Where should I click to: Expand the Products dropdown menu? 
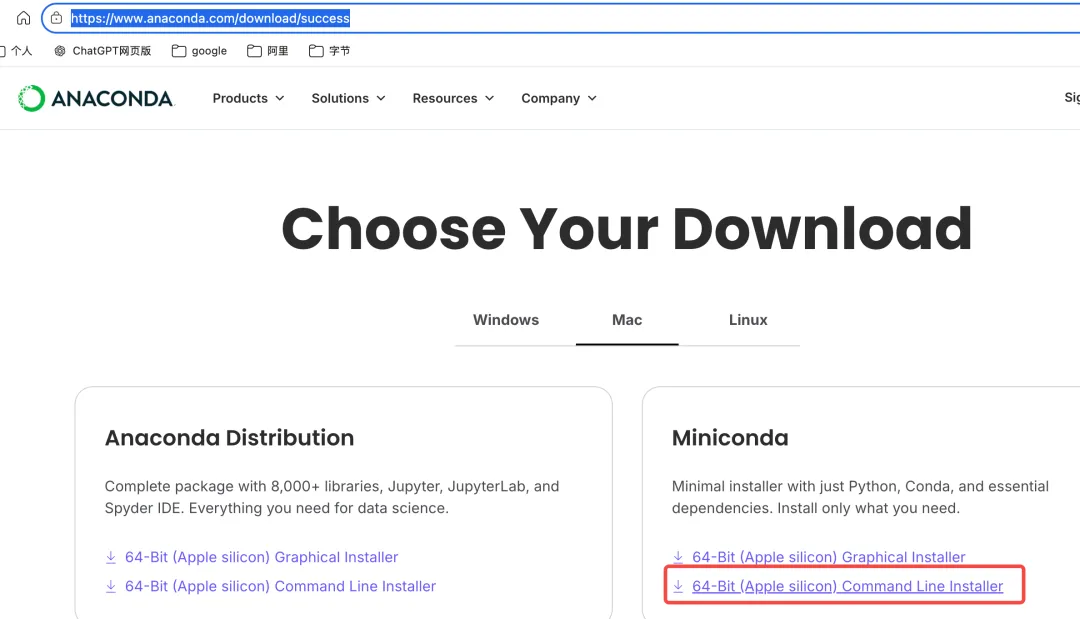pos(249,98)
